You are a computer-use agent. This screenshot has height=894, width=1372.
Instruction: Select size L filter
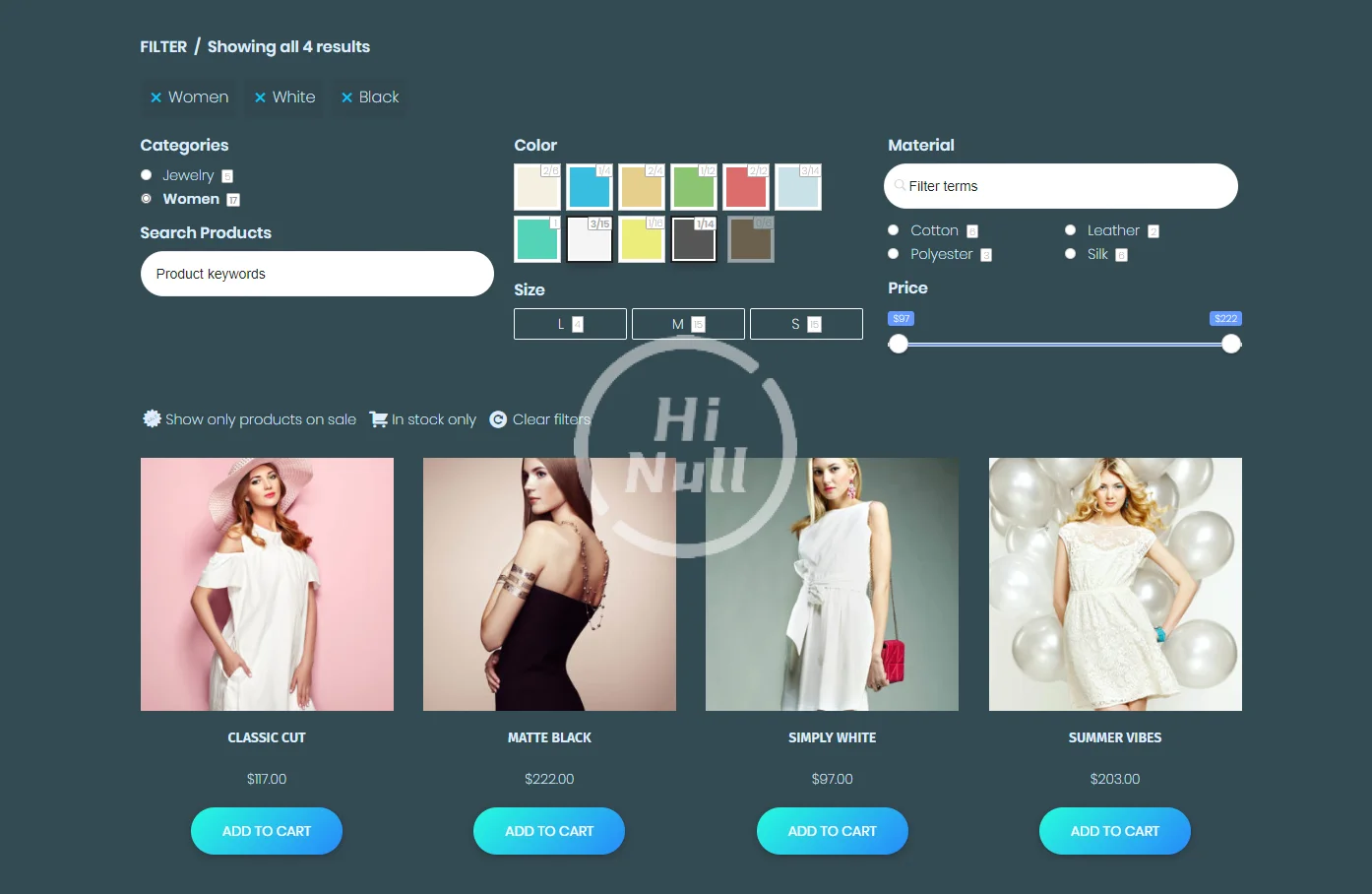(570, 324)
